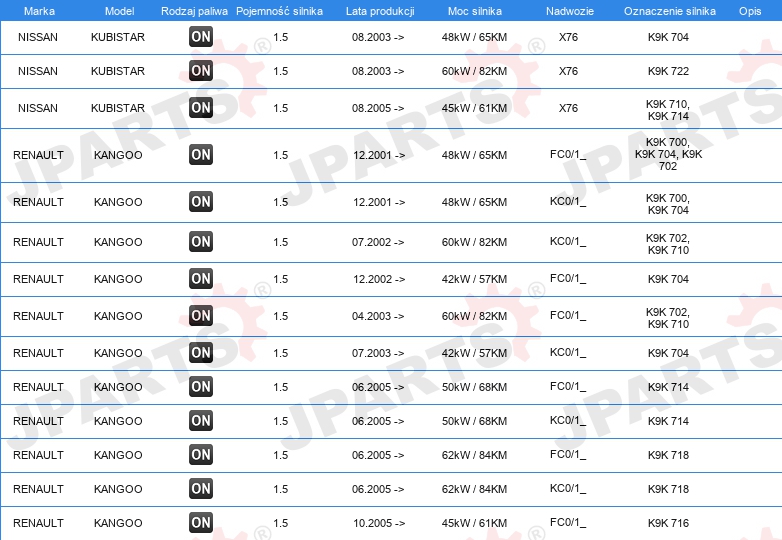
Task: Click the Opis column header
Action: pyautogui.click(x=750, y=11)
